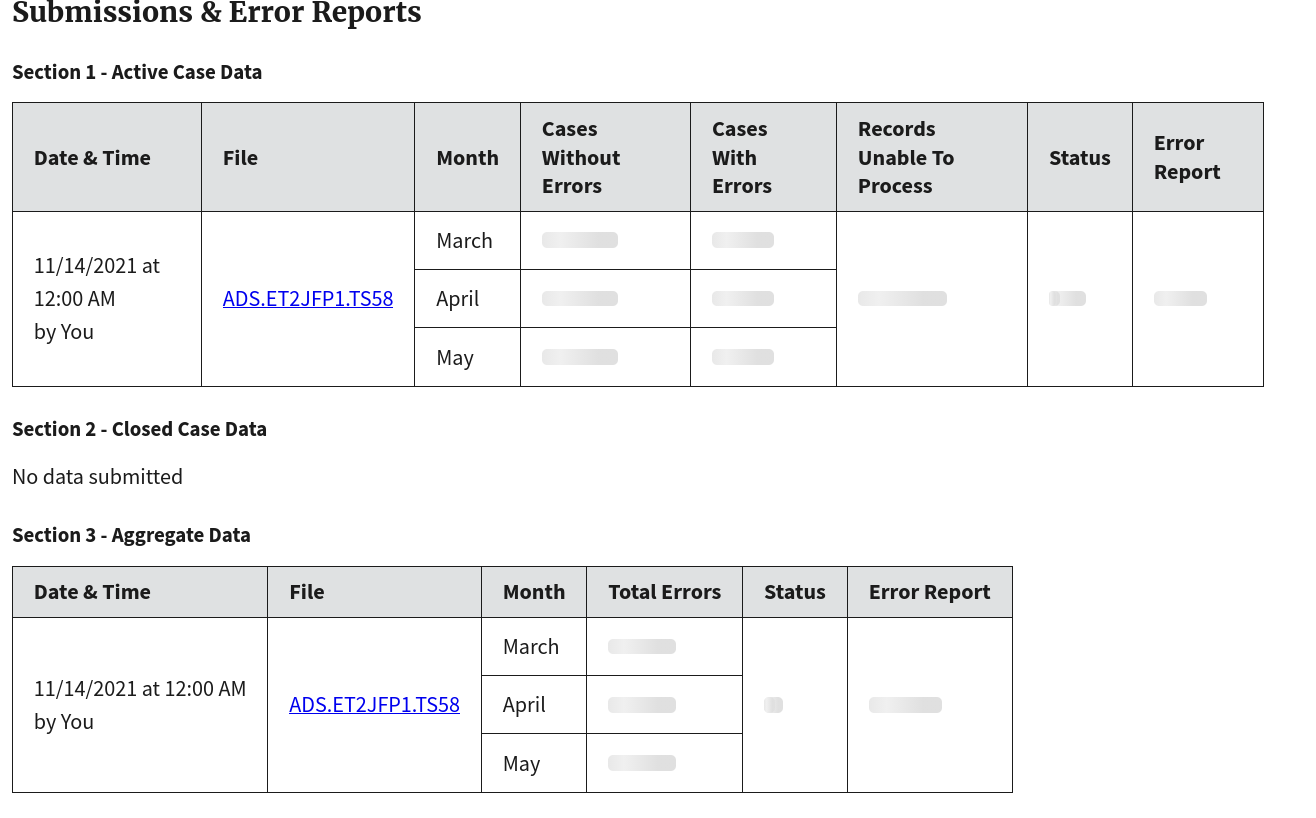Click the Submissions & Error Reports title

click(217, 13)
